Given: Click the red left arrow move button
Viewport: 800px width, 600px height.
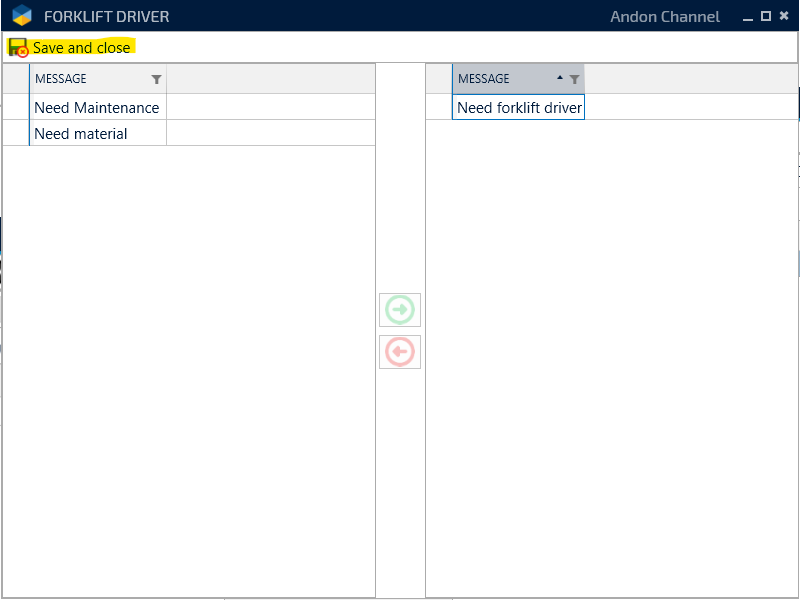Looking at the screenshot, I should tap(400, 352).
